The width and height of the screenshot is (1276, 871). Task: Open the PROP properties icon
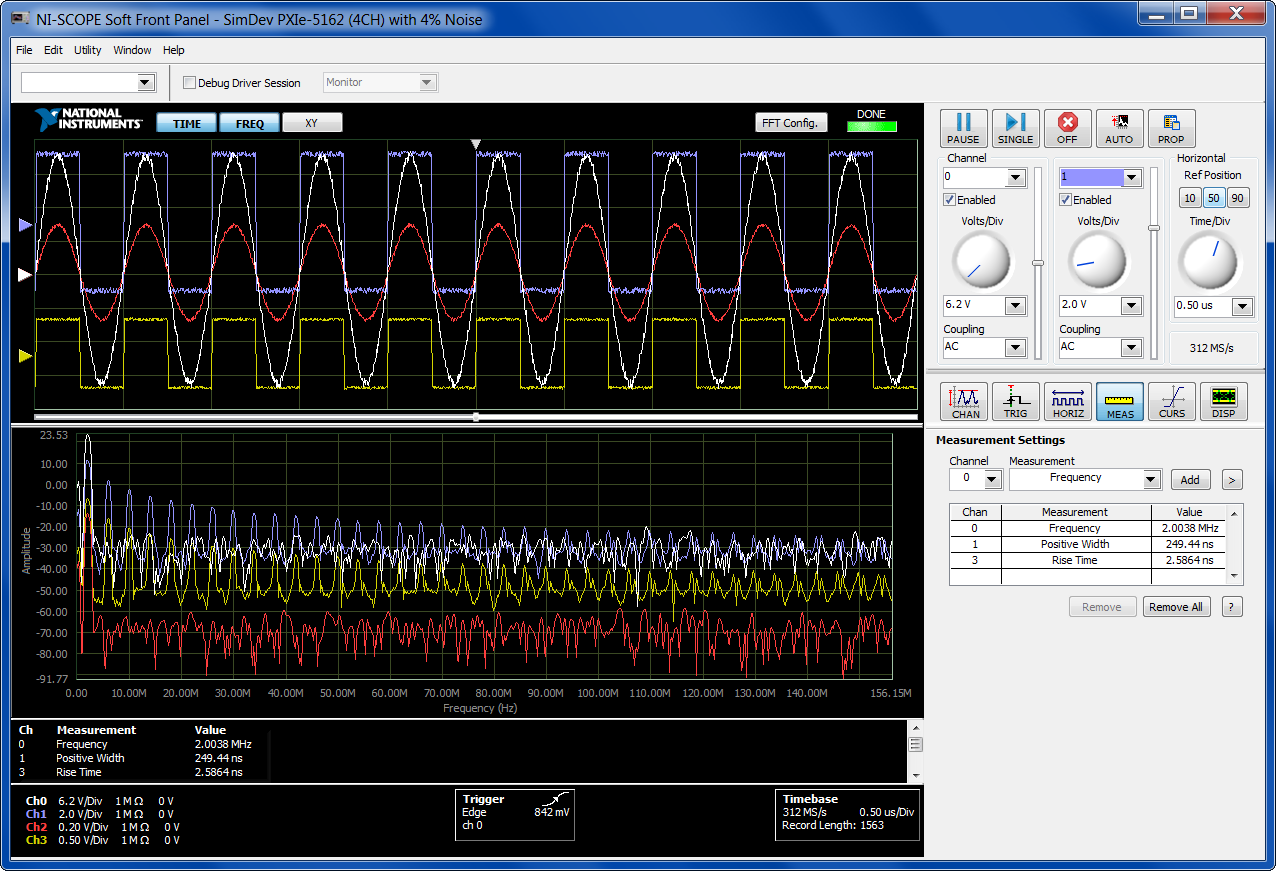[x=1171, y=128]
